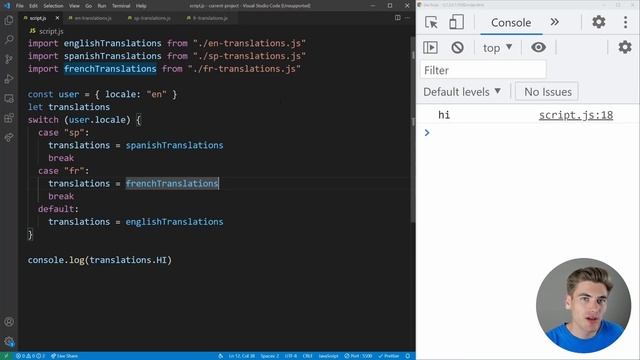Click Live Share in the status bar
Image resolution: width=640 pixels, height=360 pixels.
[x=64, y=356]
